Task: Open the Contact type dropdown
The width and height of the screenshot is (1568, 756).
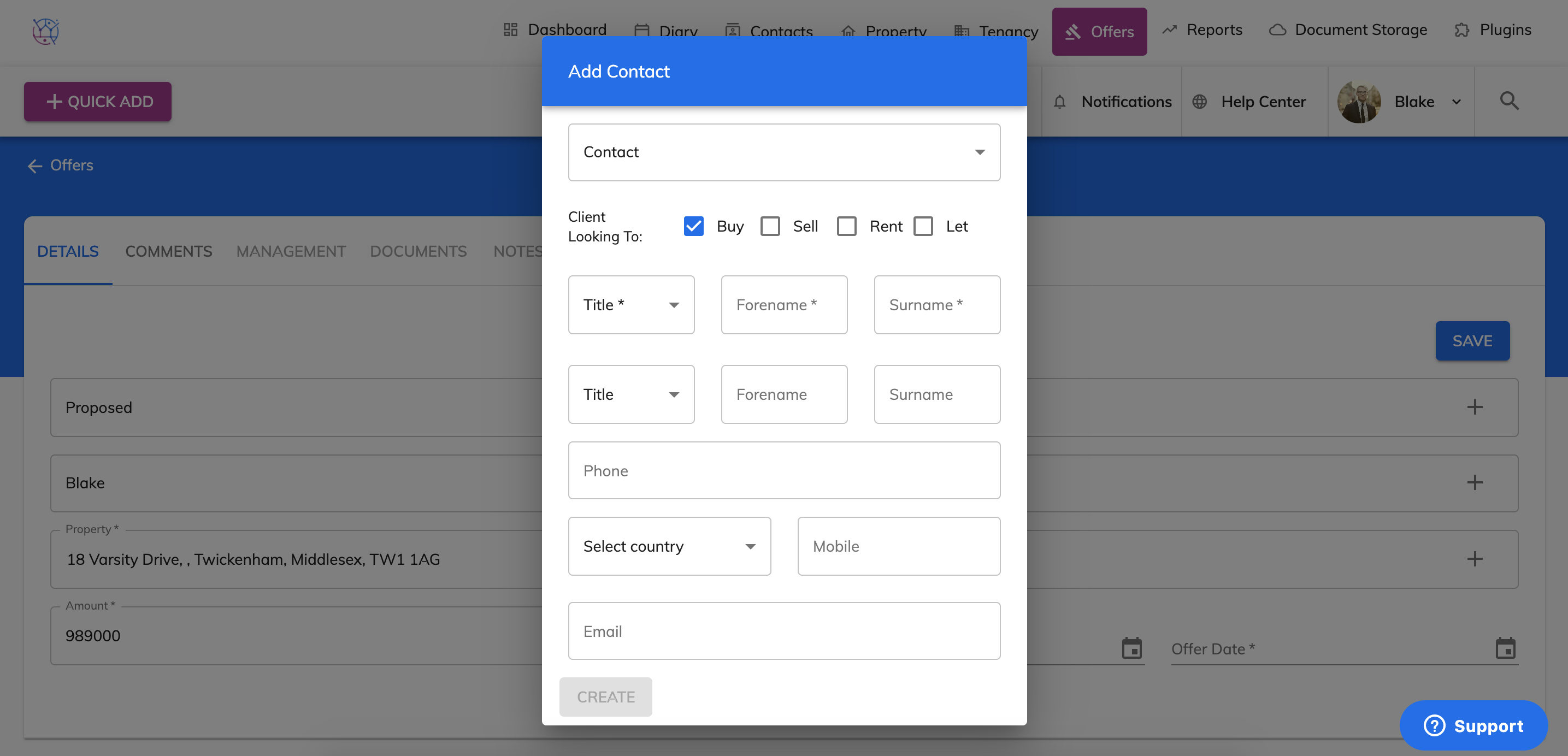Action: (783, 152)
